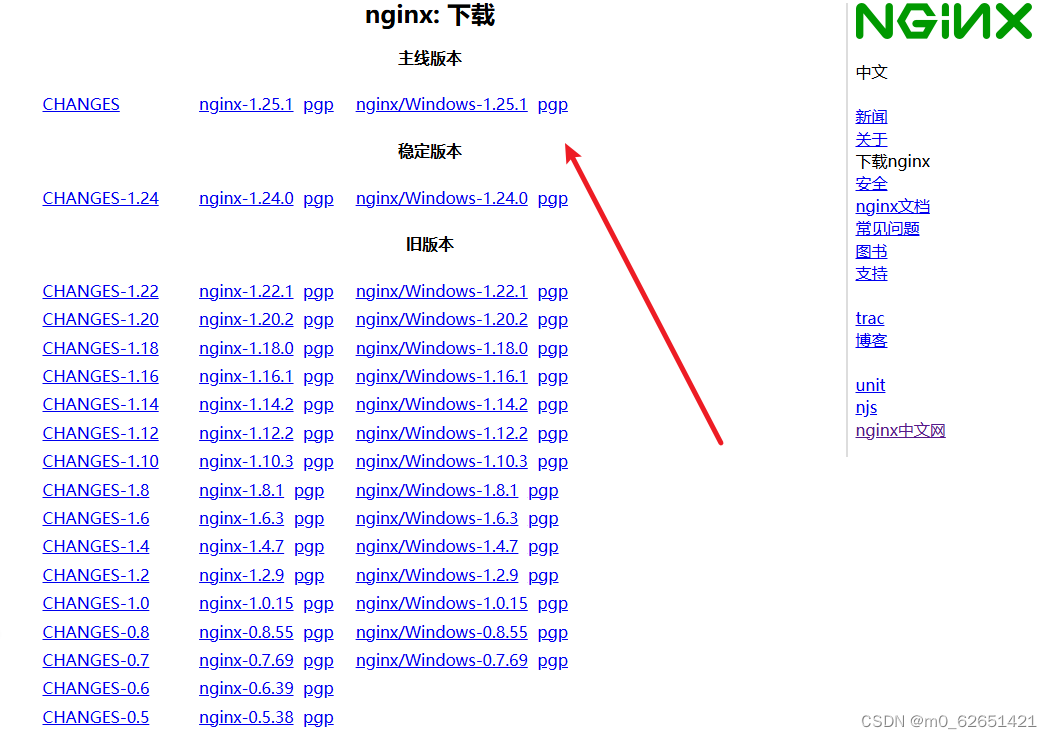Viewport: 1052px width, 739px height.
Task: Download nginx-0.6.39
Action: coord(246,689)
